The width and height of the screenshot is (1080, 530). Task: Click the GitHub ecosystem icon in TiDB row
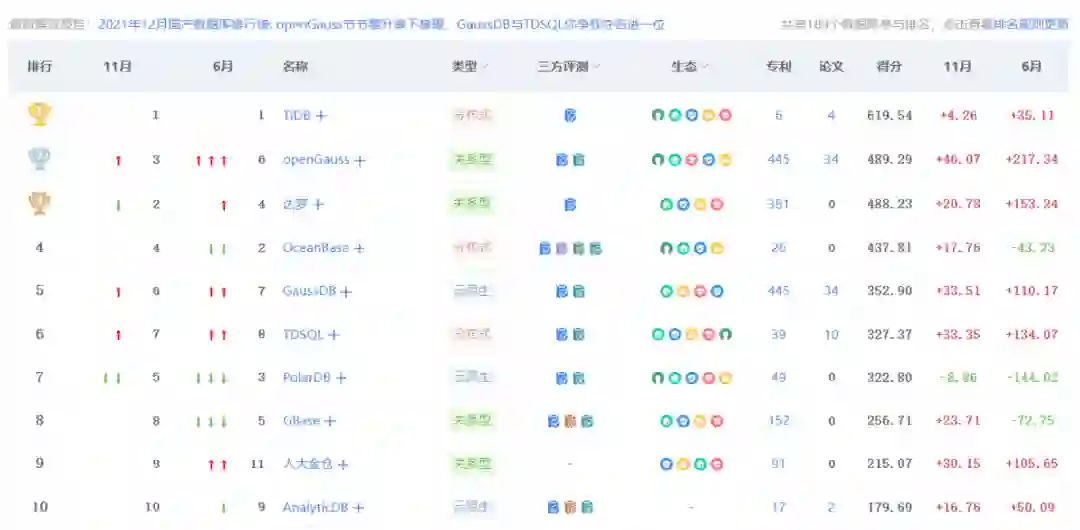coord(658,116)
